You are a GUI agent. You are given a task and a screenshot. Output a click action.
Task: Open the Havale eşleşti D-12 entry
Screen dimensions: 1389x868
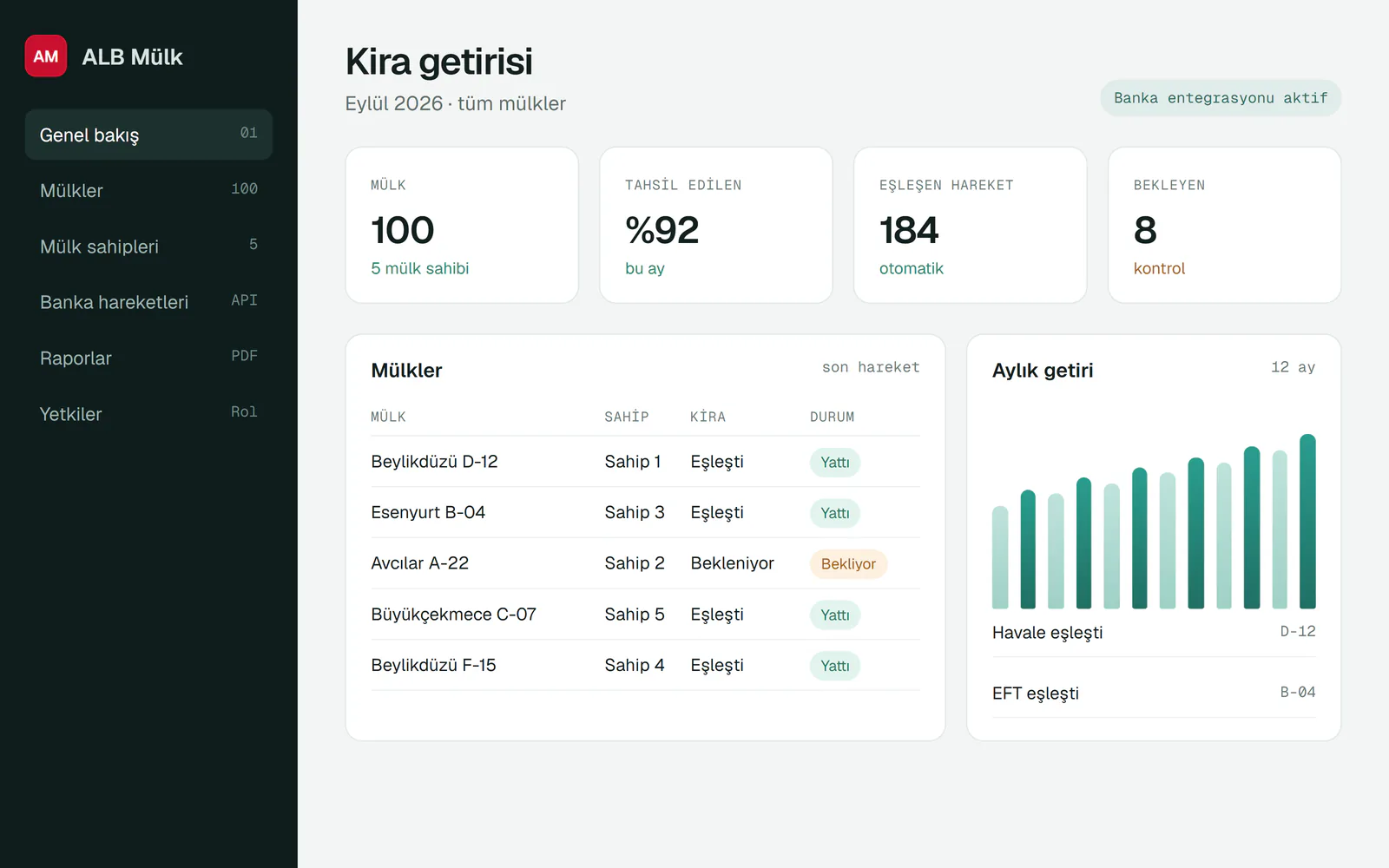(1154, 633)
